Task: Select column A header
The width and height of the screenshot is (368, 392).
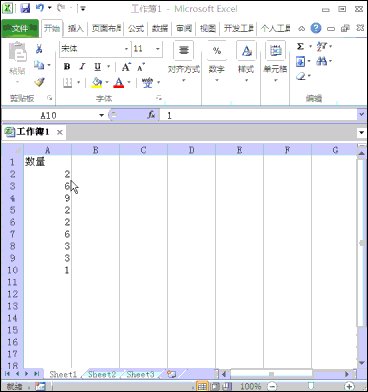Action: (47, 150)
